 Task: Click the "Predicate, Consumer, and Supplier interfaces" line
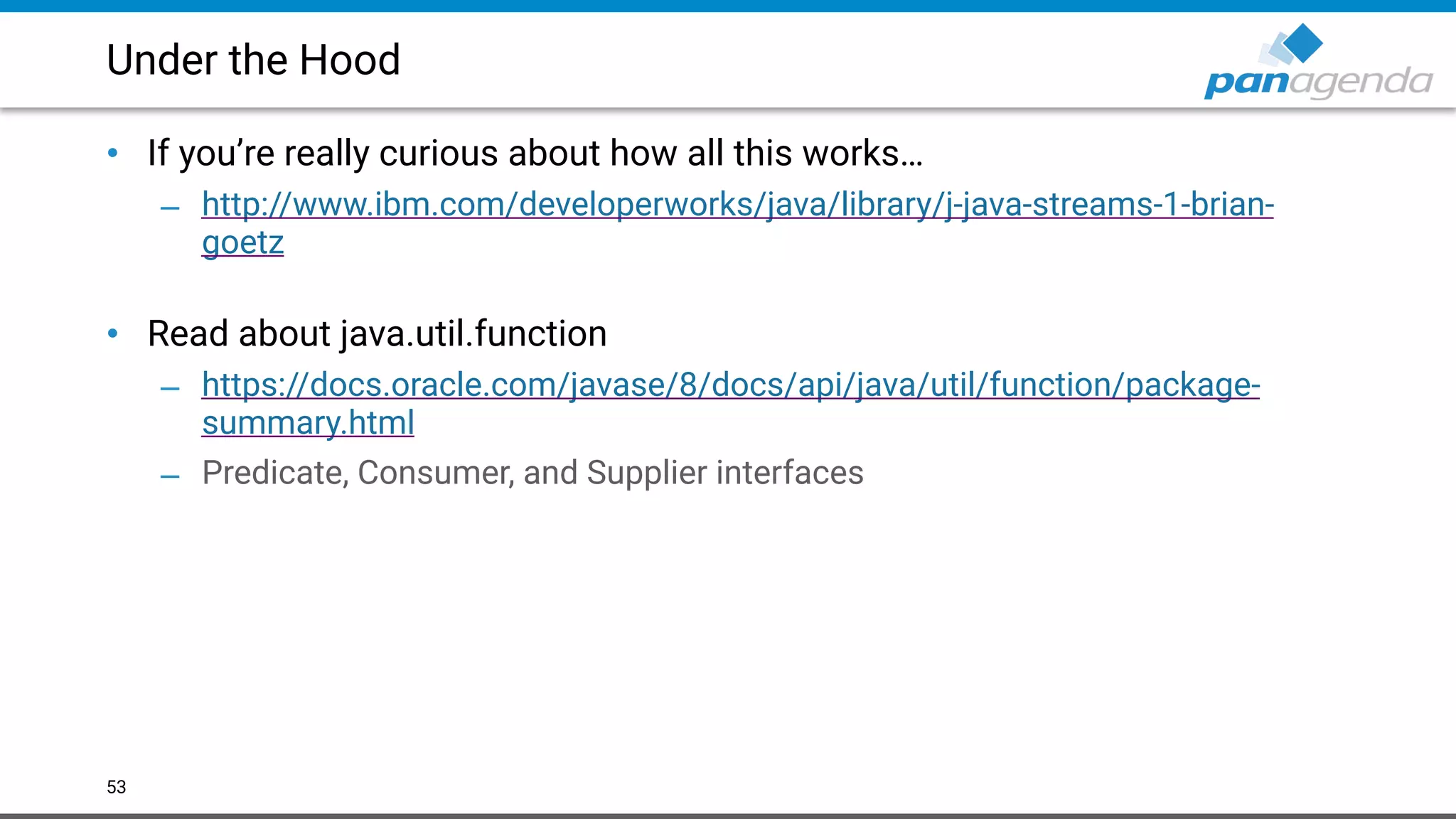(532, 473)
